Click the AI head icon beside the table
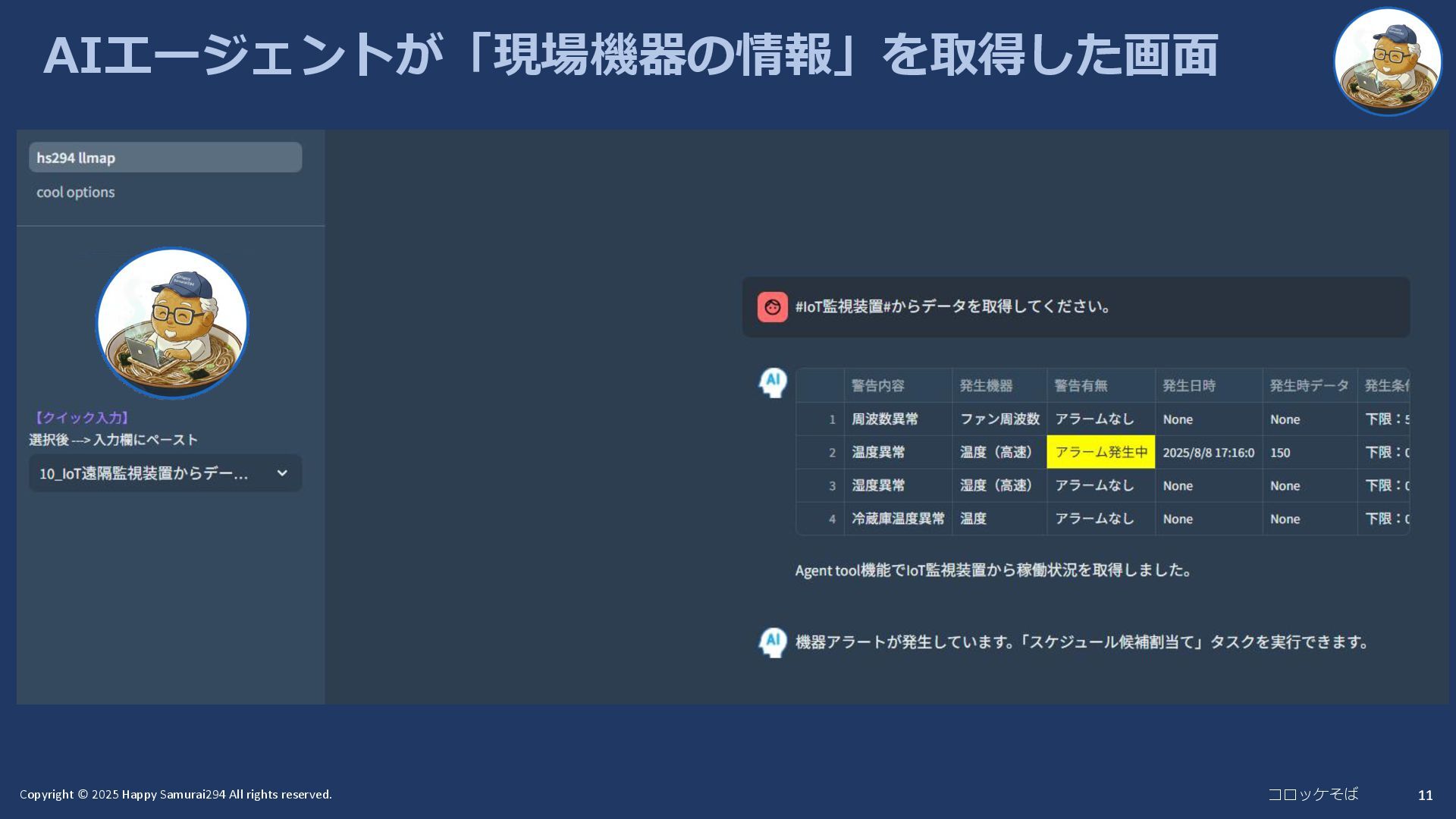This screenshot has width=1456, height=819. (773, 383)
